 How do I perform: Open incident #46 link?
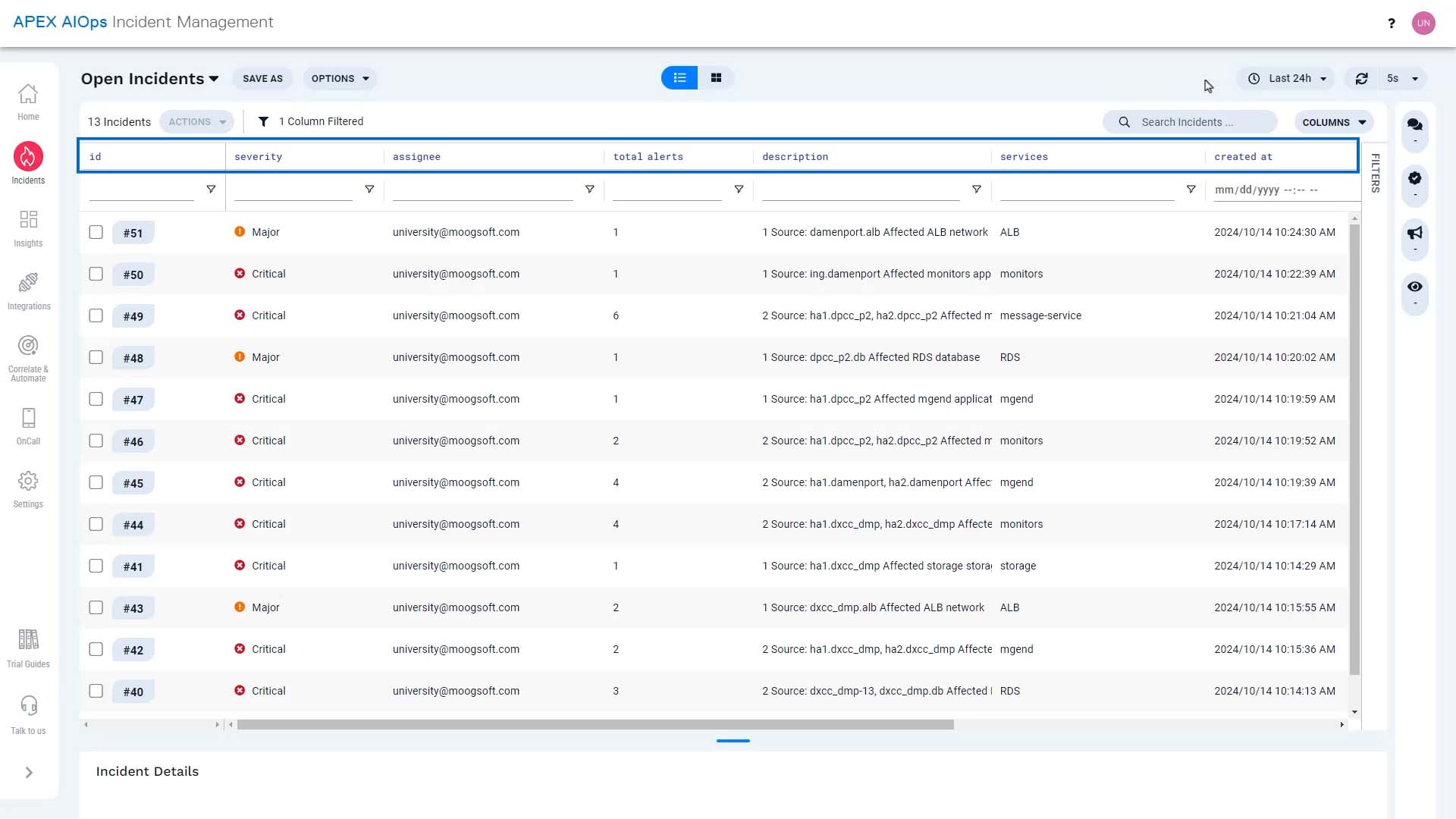pyautogui.click(x=133, y=441)
